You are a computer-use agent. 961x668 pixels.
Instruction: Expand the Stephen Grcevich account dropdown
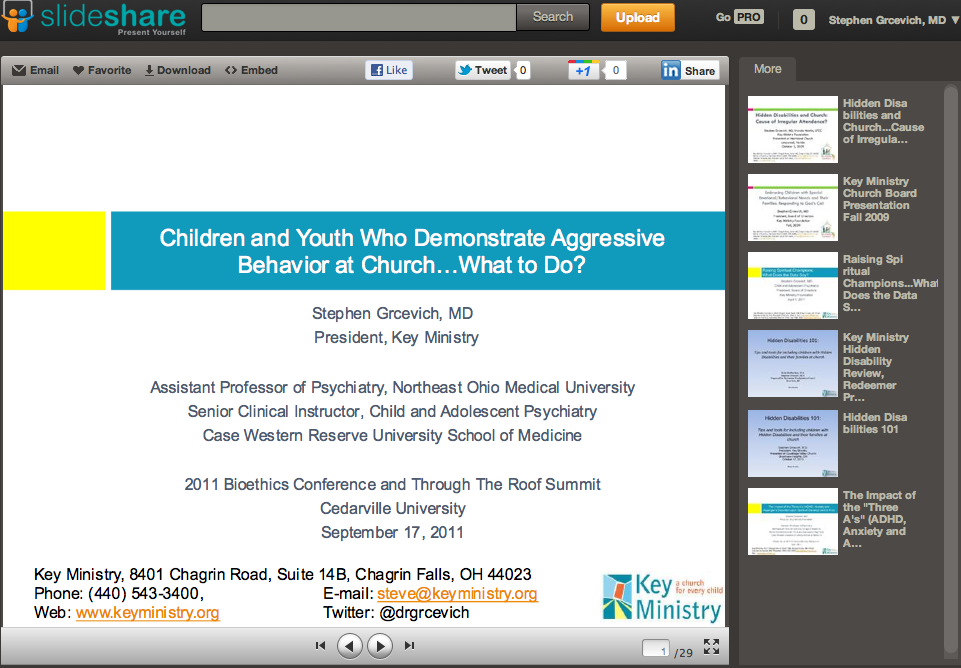(x=892, y=19)
